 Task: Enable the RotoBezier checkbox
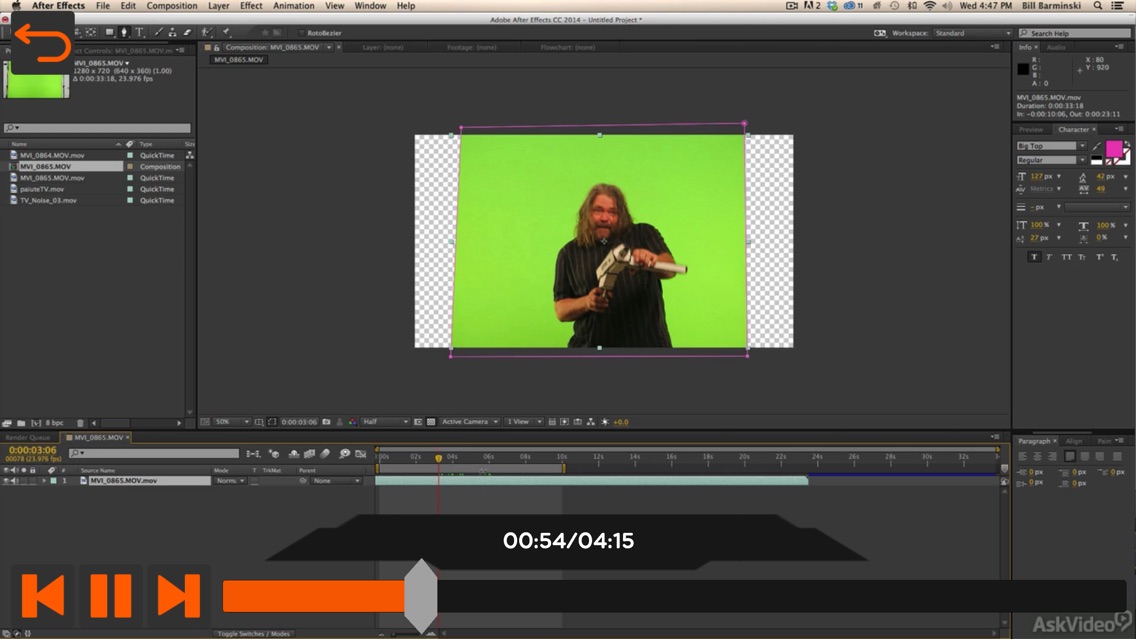301,33
